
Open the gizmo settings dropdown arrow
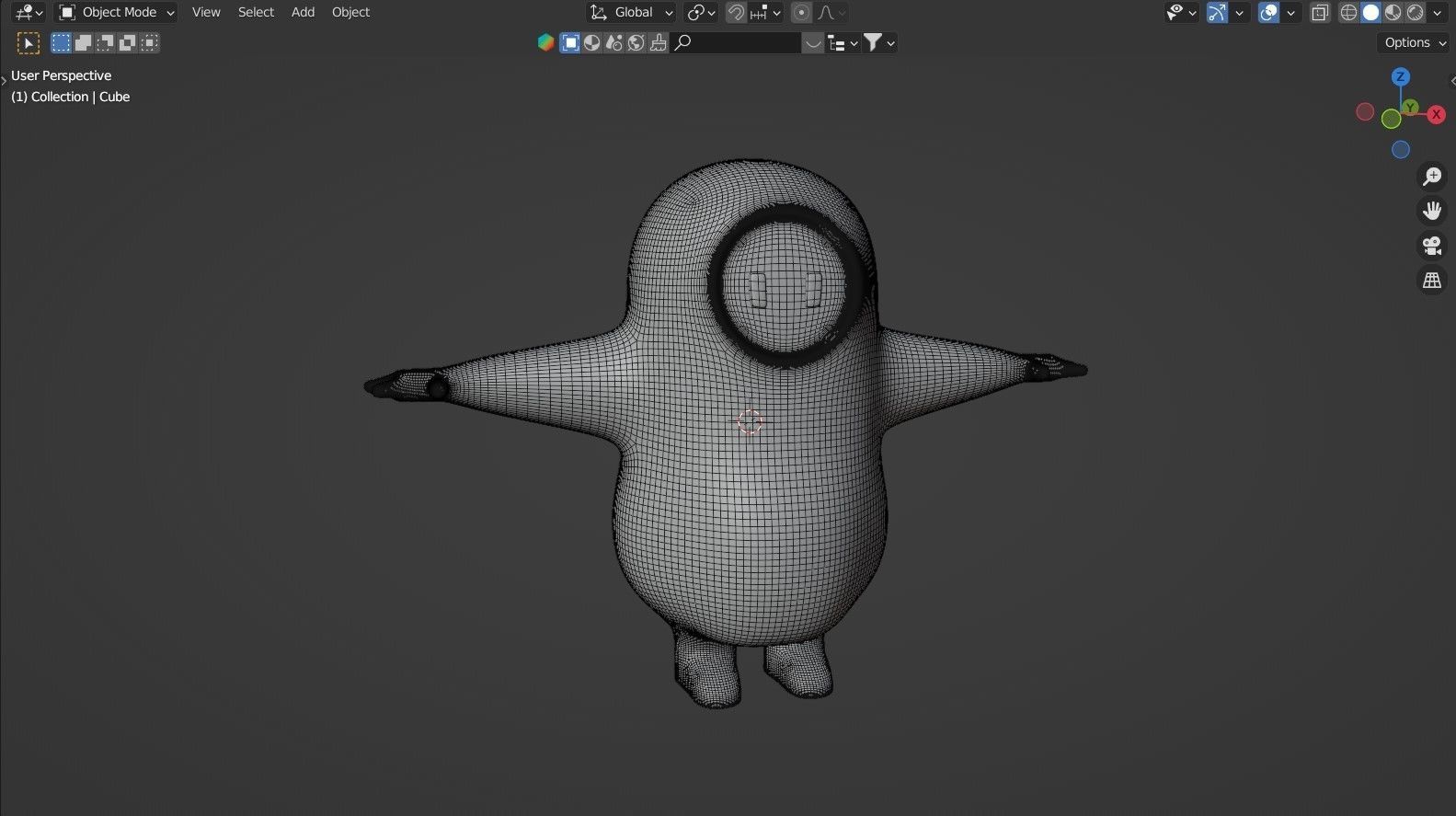coord(1239,12)
